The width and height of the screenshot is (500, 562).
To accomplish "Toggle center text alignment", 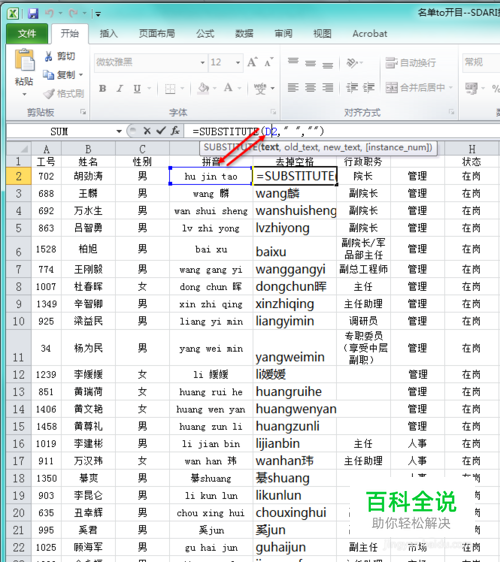I will (x=310, y=87).
